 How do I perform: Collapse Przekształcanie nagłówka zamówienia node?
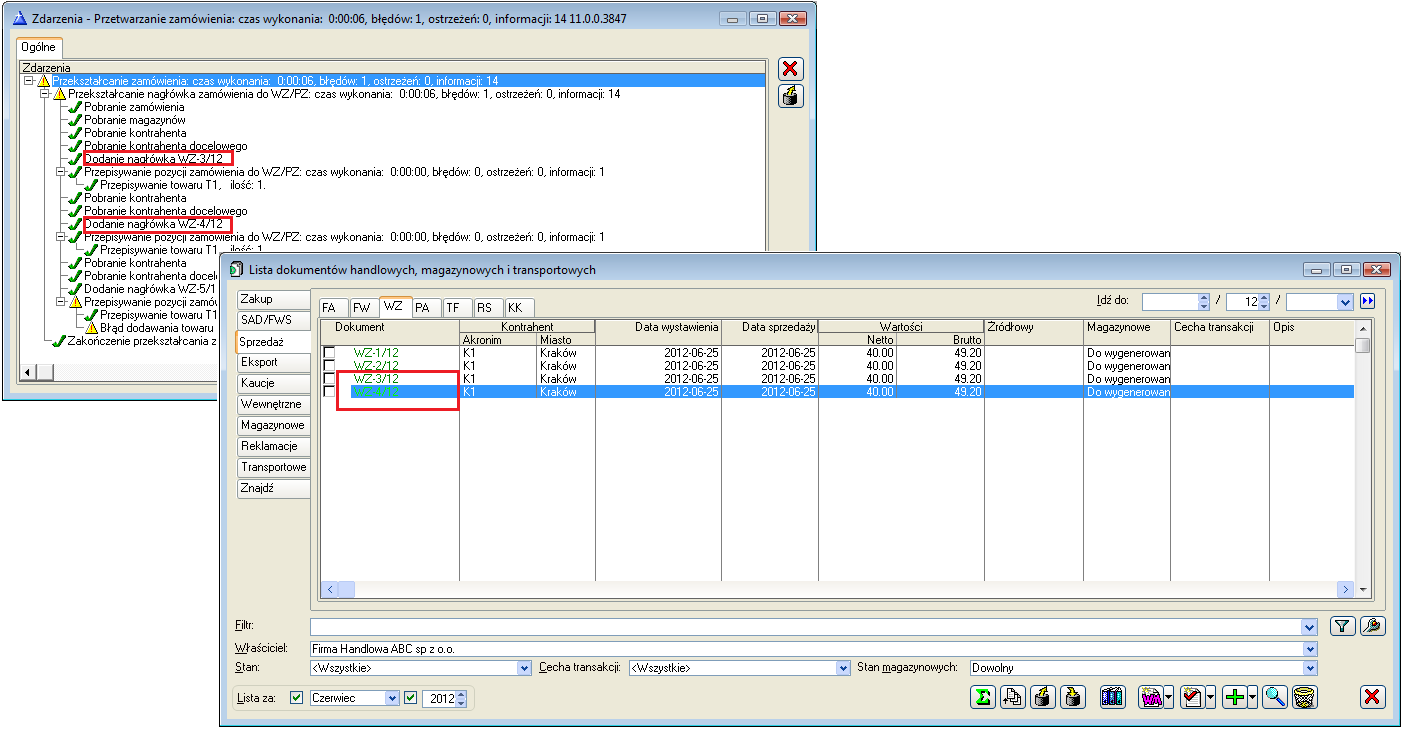pos(44,94)
